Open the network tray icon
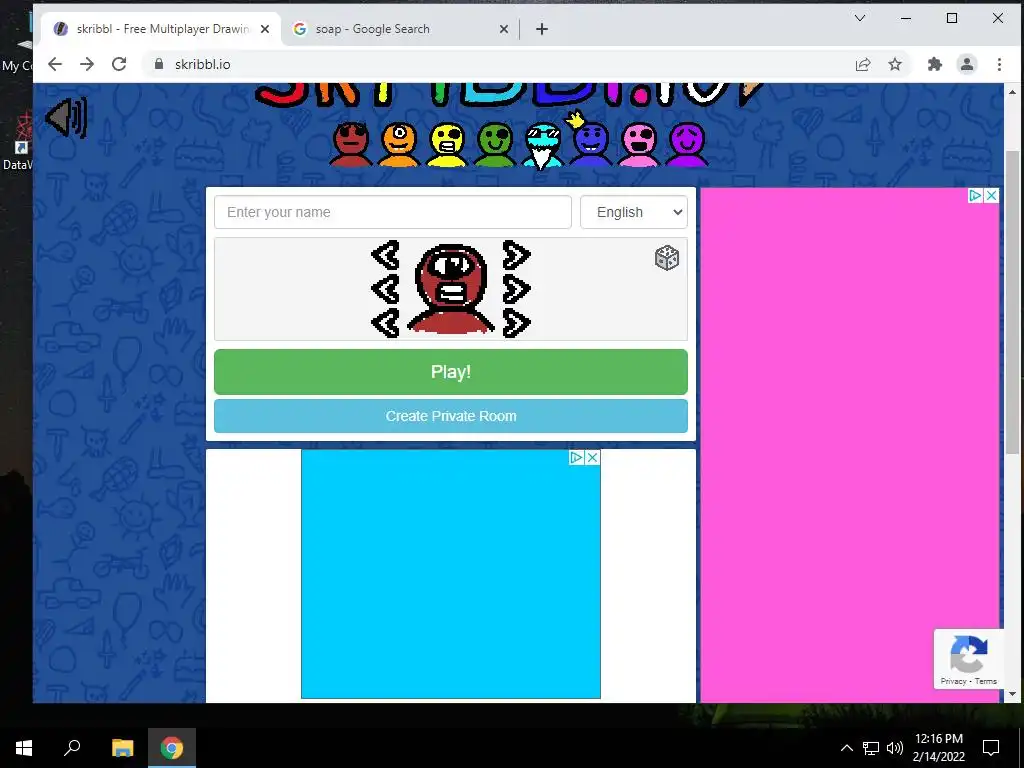This screenshot has width=1024, height=768. 871,748
